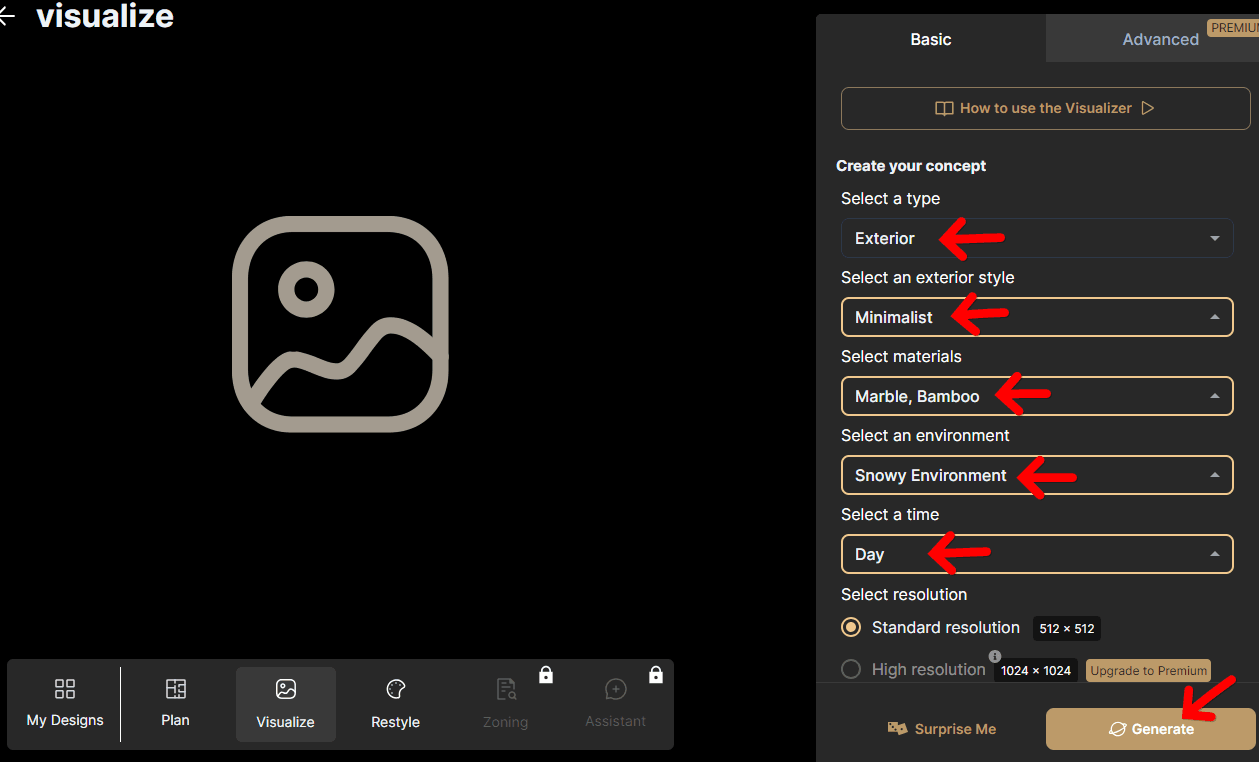1259x762 pixels.
Task: Open the Marble, Bamboo materials dropdown
Action: (x=1036, y=396)
